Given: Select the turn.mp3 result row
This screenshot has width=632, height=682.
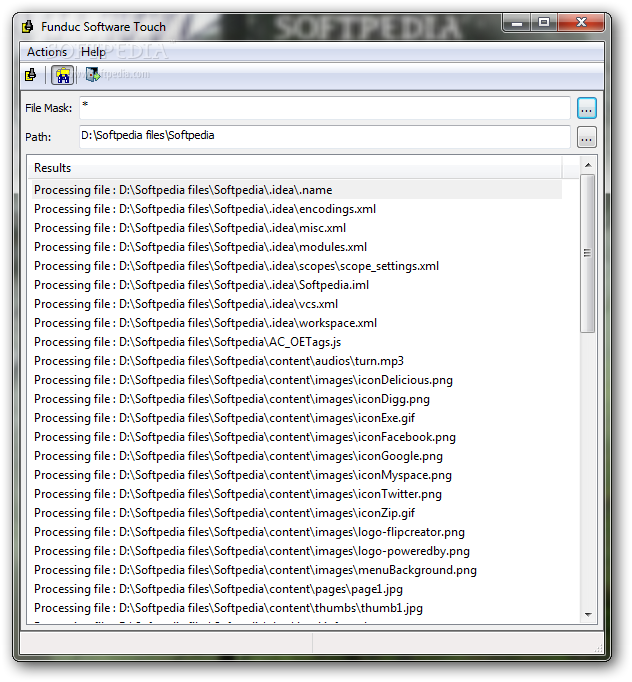Looking at the screenshot, I should pyautogui.click(x=297, y=361).
